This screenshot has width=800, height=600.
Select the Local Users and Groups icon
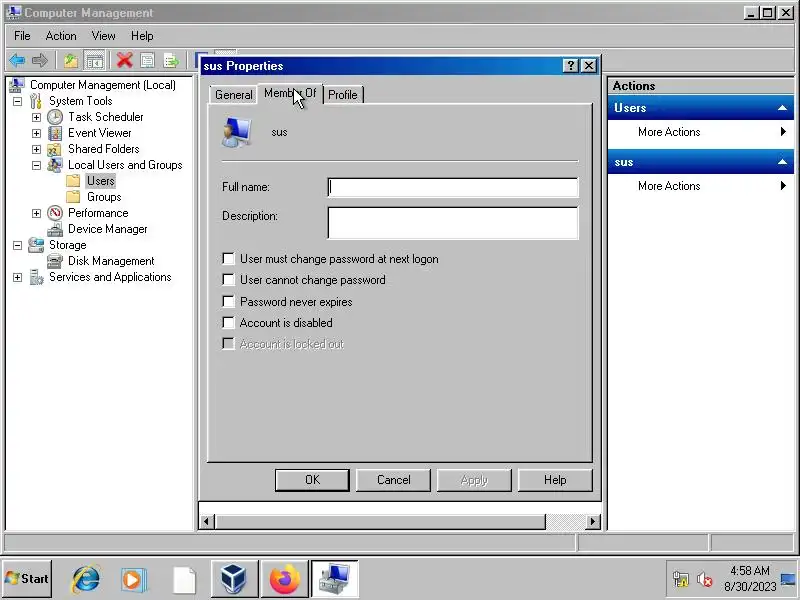pos(55,165)
